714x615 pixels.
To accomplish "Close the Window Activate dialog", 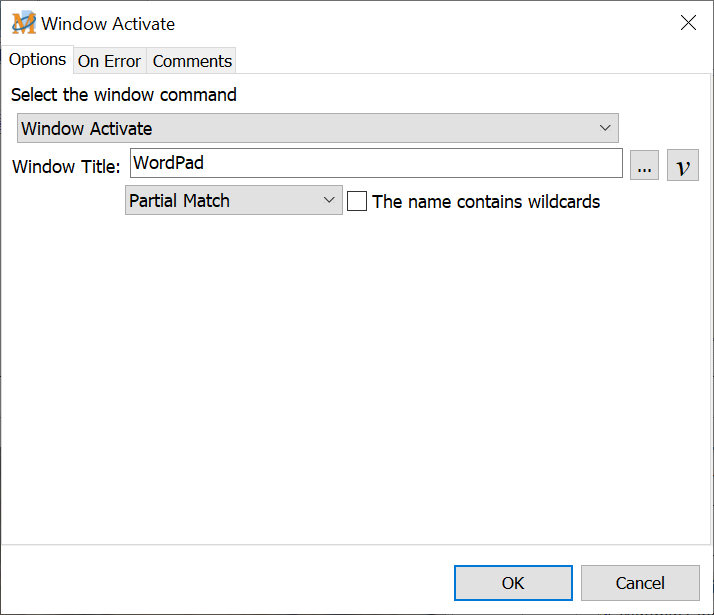I will pyautogui.click(x=688, y=23).
